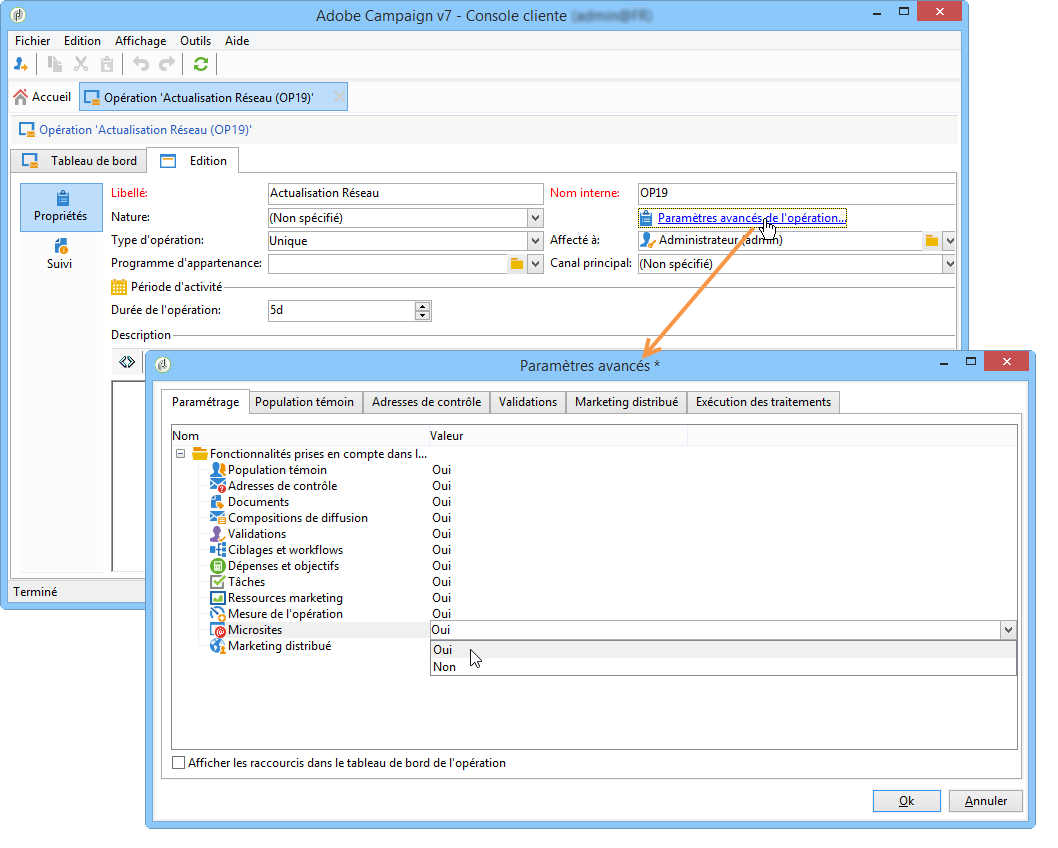Image resolution: width=1058 pixels, height=848 pixels.
Task: Click the Annuler button
Action: (x=986, y=801)
